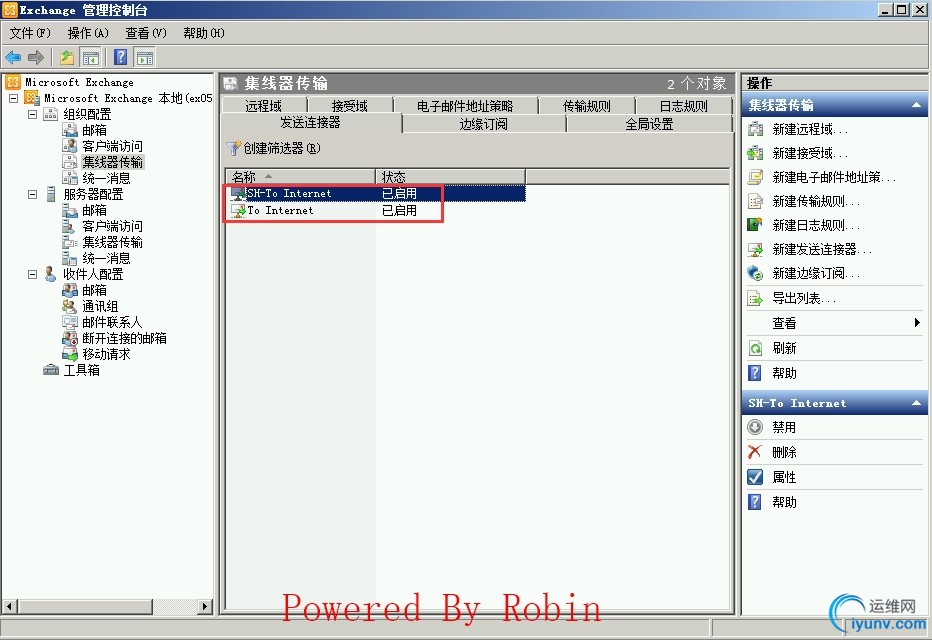Open the 文件(F) menu
This screenshot has width=932, height=640.
click(x=30, y=33)
